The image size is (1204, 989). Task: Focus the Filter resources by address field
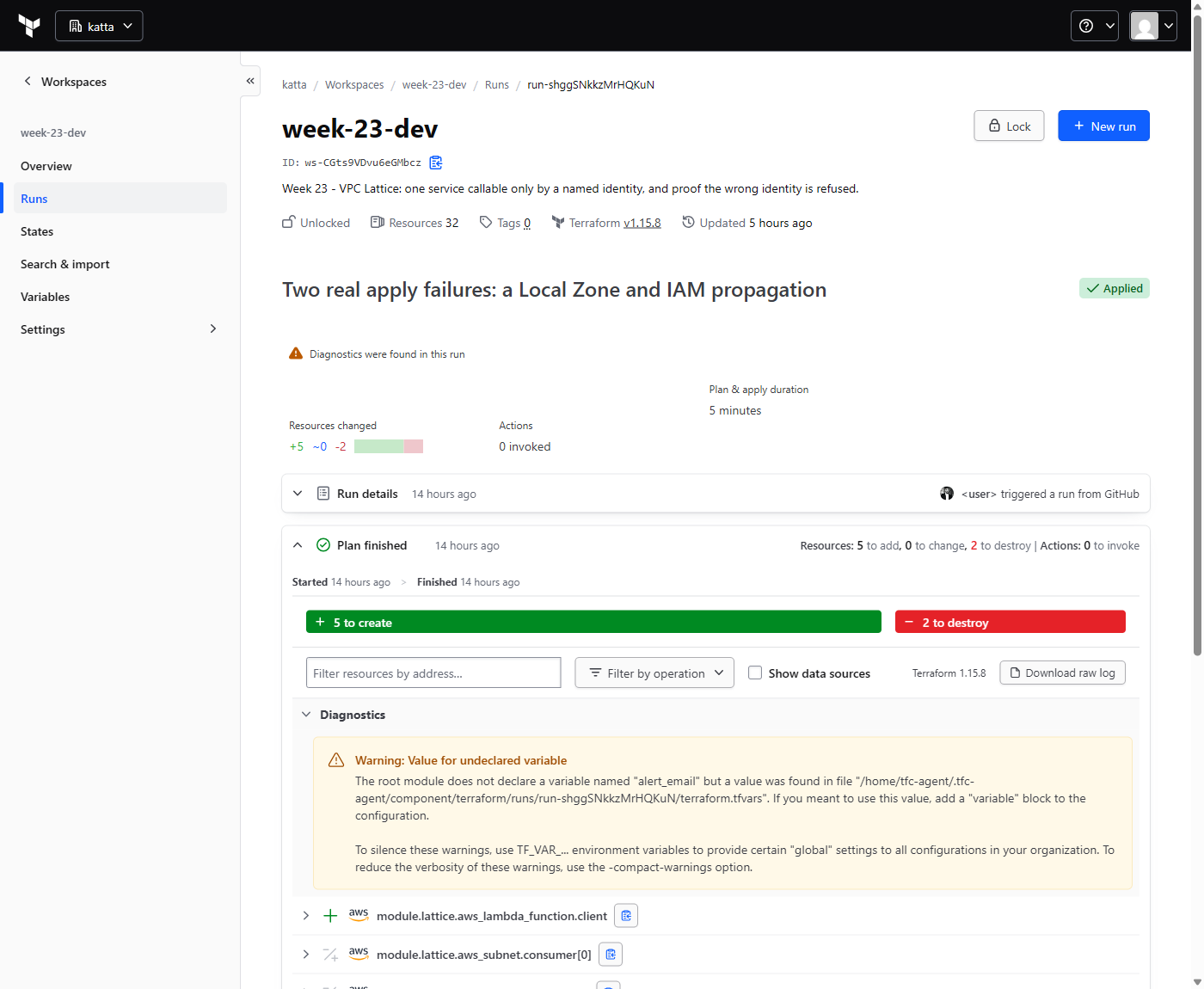[433, 673]
